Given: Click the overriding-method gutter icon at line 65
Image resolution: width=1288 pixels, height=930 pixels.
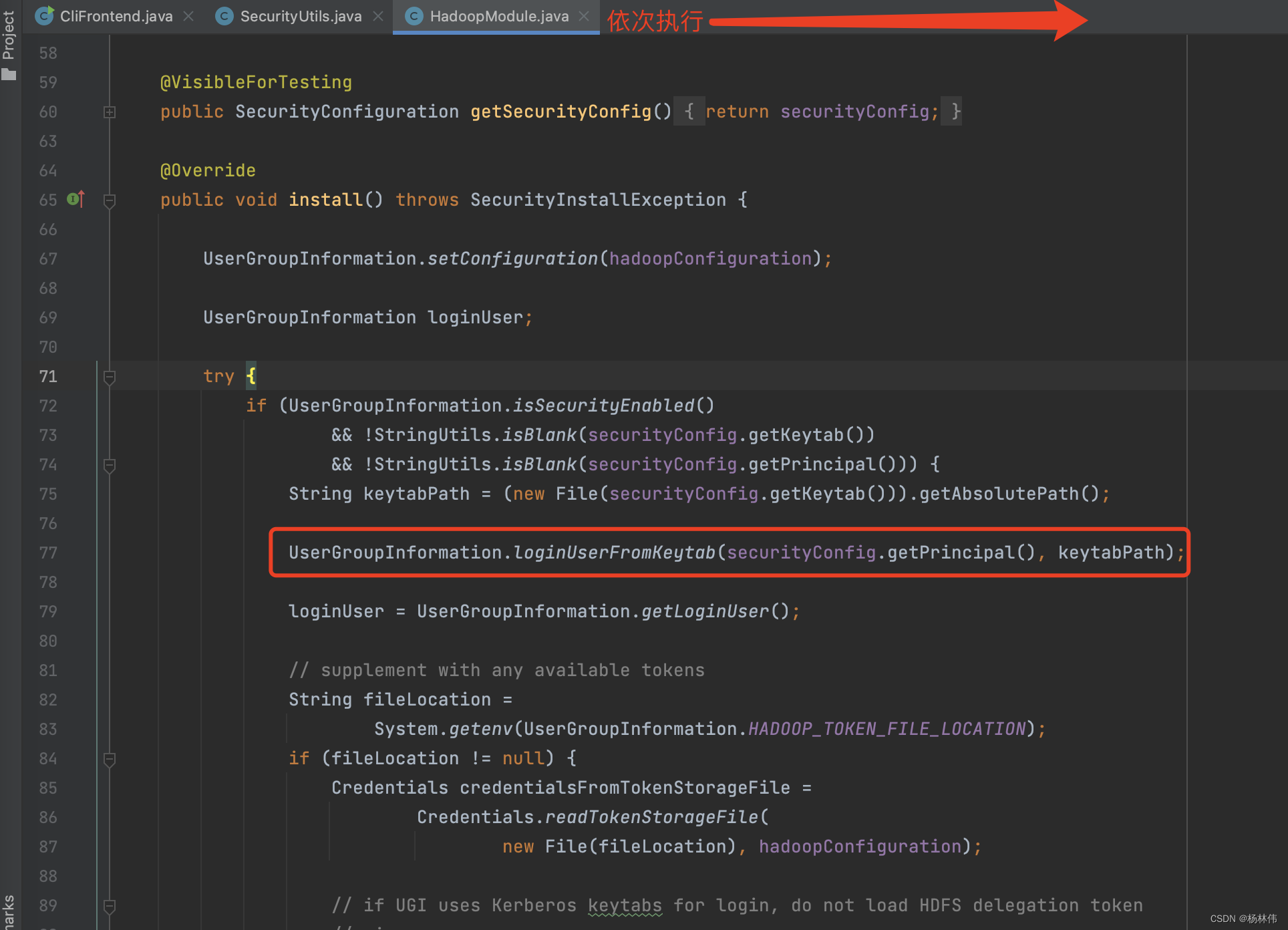Looking at the screenshot, I should click(x=75, y=199).
